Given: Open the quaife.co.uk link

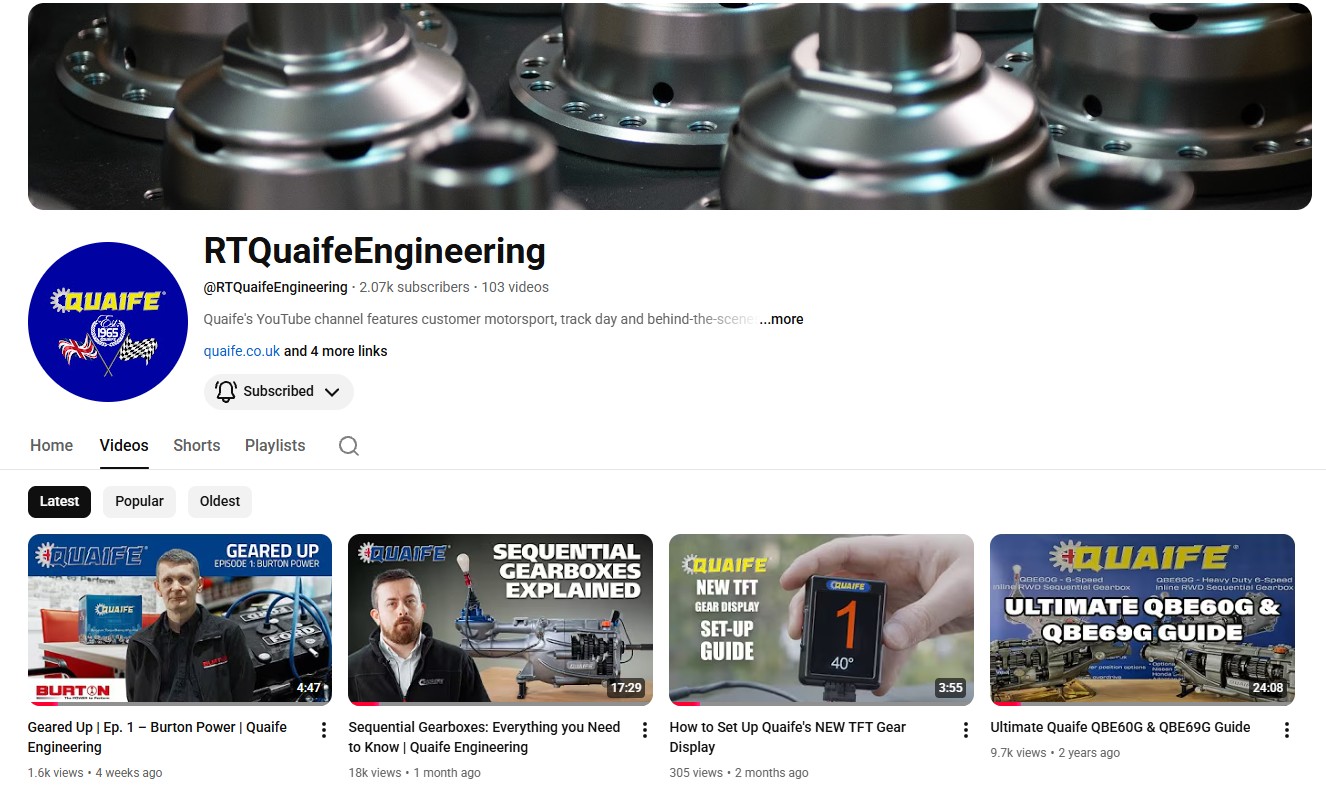Looking at the screenshot, I should [242, 351].
